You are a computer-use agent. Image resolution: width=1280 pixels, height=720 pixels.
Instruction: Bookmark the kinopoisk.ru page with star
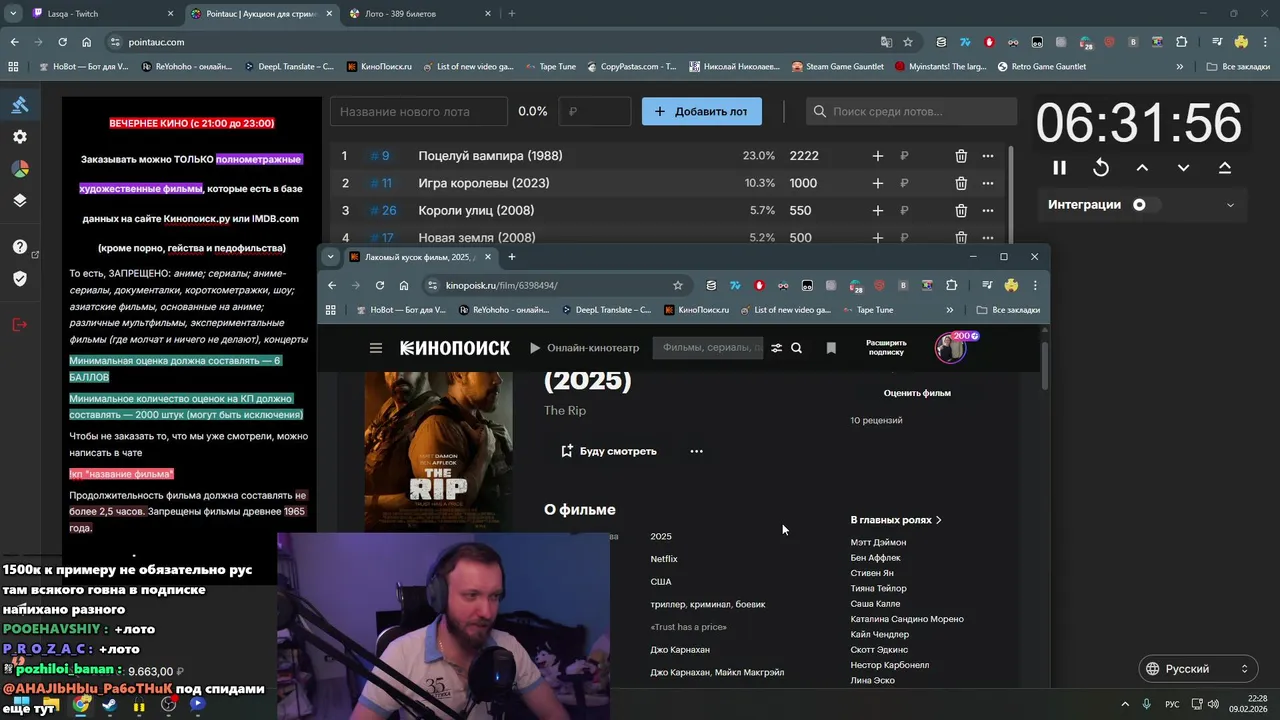click(x=677, y=285)
